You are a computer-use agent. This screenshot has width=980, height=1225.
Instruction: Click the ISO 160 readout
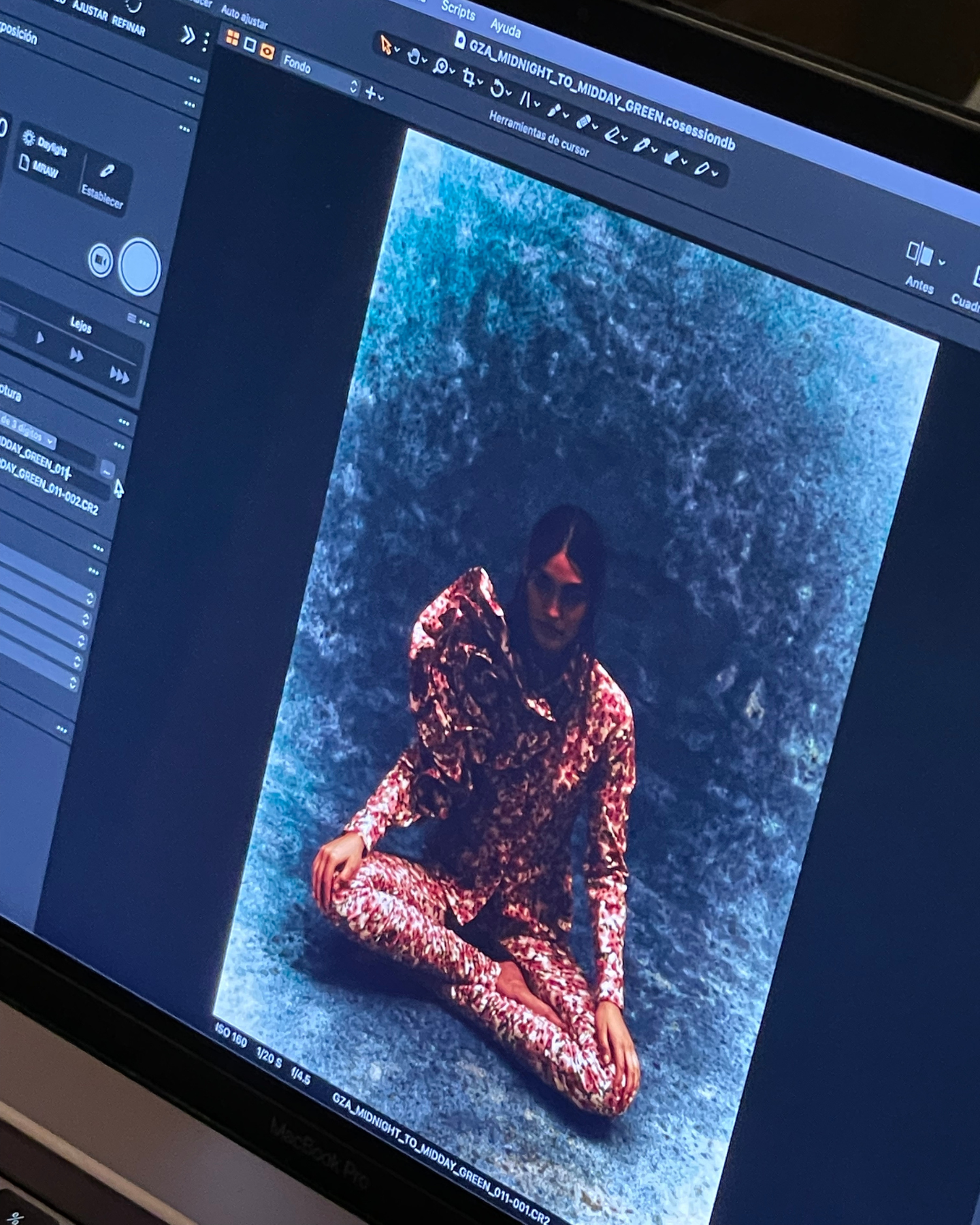pyautogui.click(x=231, y=1034)
